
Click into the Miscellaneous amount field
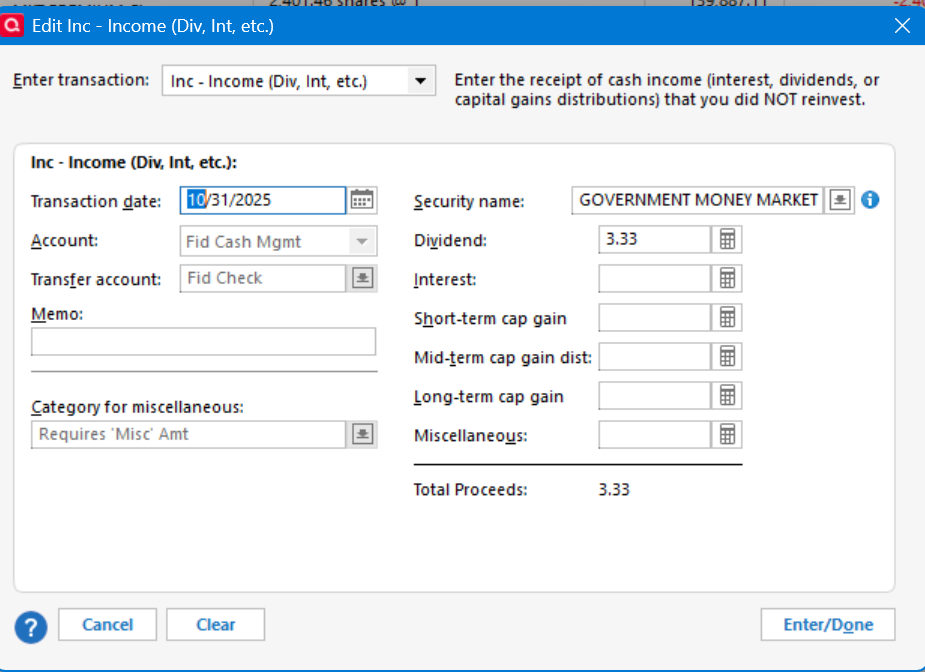coord(655,435)
